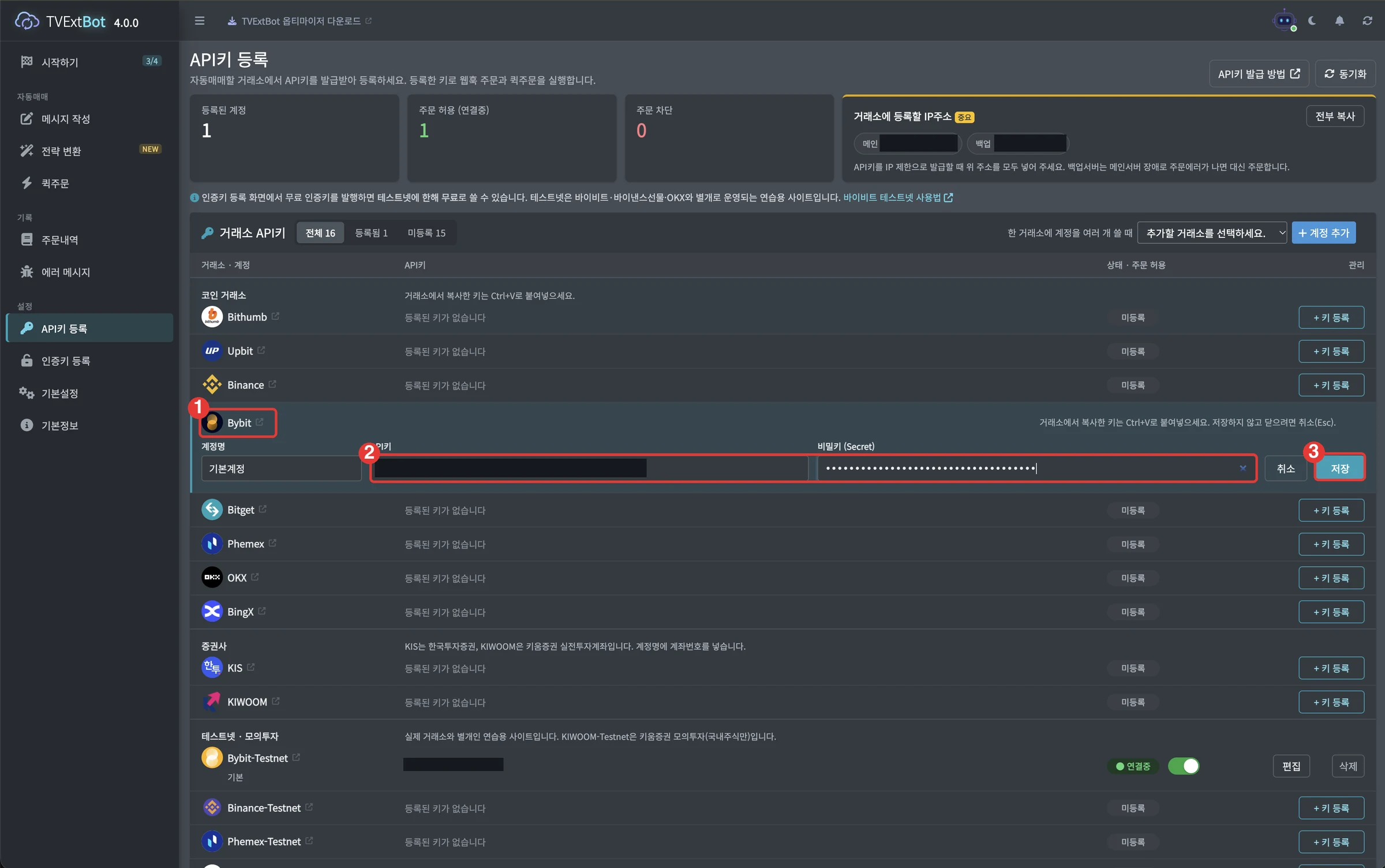Open 메시지 작성 in the sidebar
1385x868 pixels.
coord(89,119)
